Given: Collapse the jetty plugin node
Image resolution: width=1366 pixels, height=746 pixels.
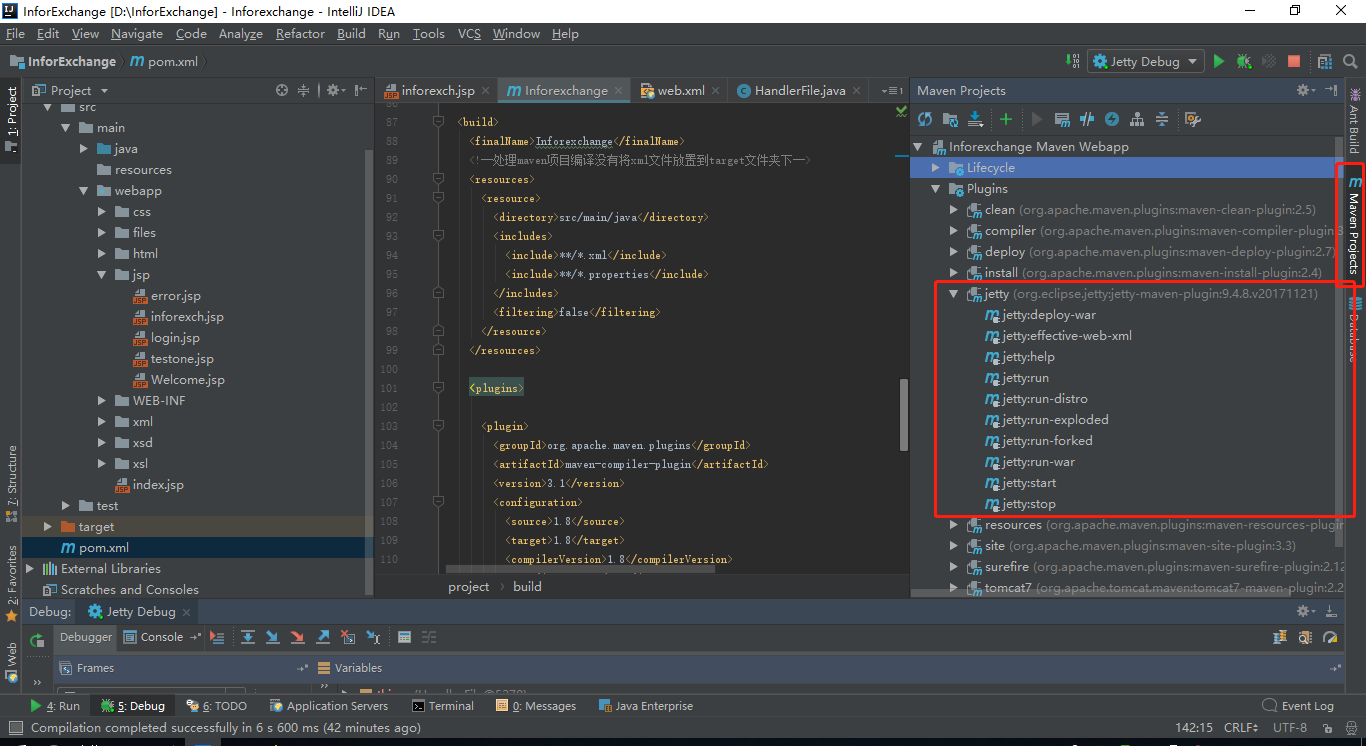Looking at the screenshot, I should click(x=953, y=293).
